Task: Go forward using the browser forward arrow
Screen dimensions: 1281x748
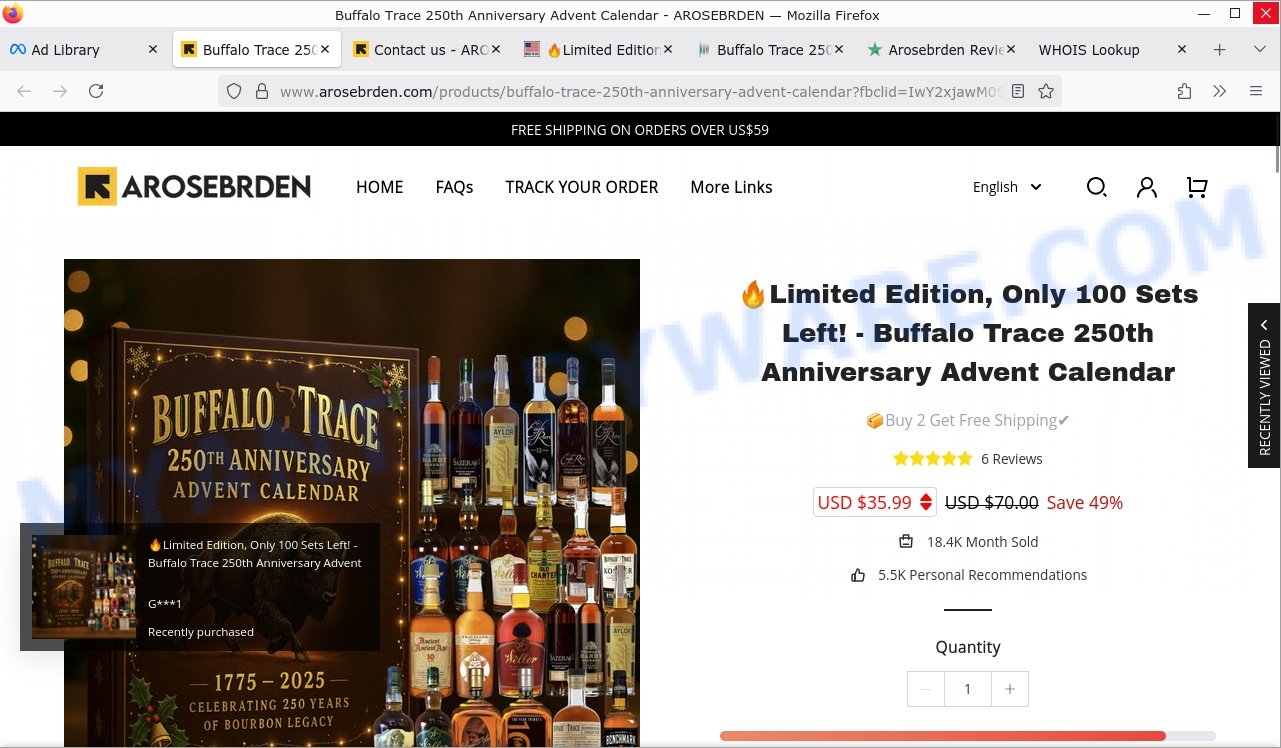Action: [60, 91]
